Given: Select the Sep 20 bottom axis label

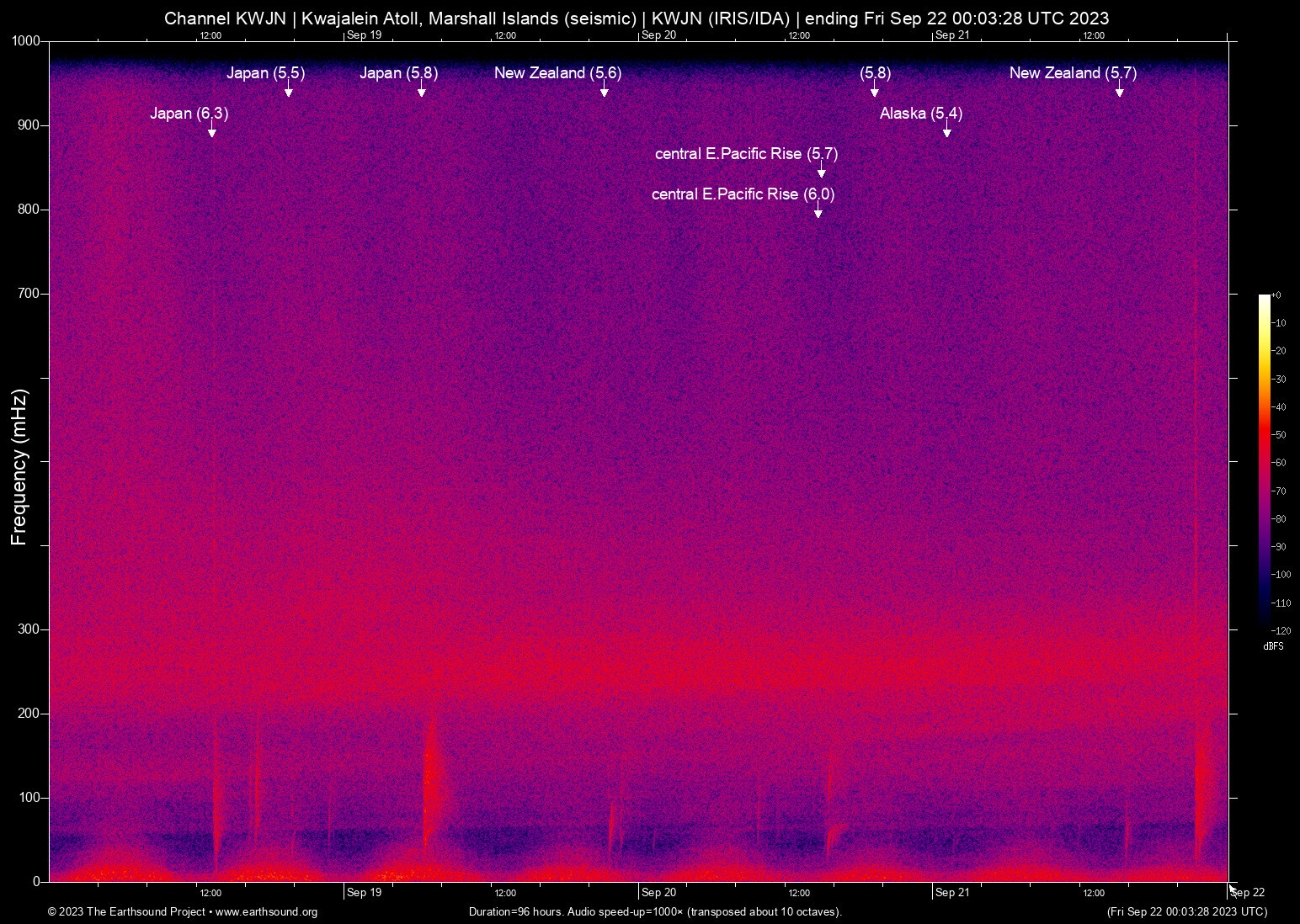Looking at the screenshot, I should click(x=658, y=893).
